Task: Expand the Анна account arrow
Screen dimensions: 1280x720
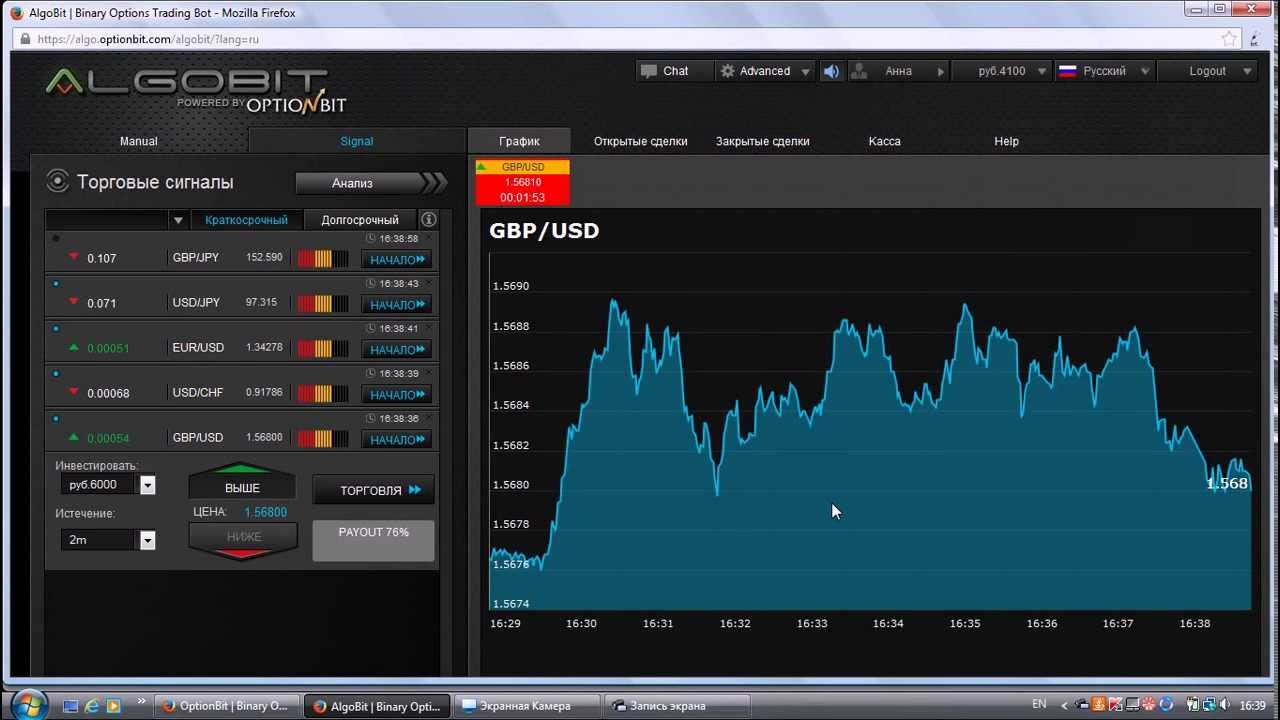Action: [x=940, y=72]
